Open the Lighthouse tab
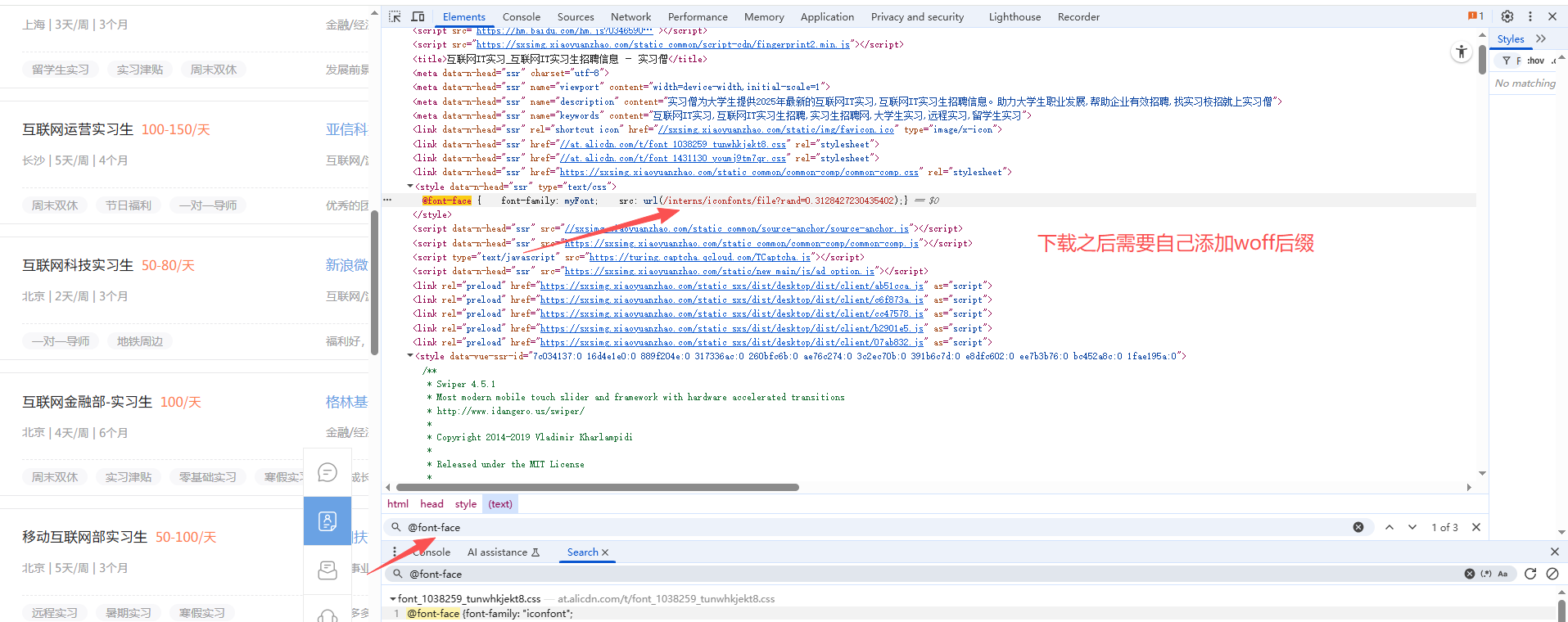This screenshot has height=622, width=1568. pyautogui.click(x=1014, y=16)
